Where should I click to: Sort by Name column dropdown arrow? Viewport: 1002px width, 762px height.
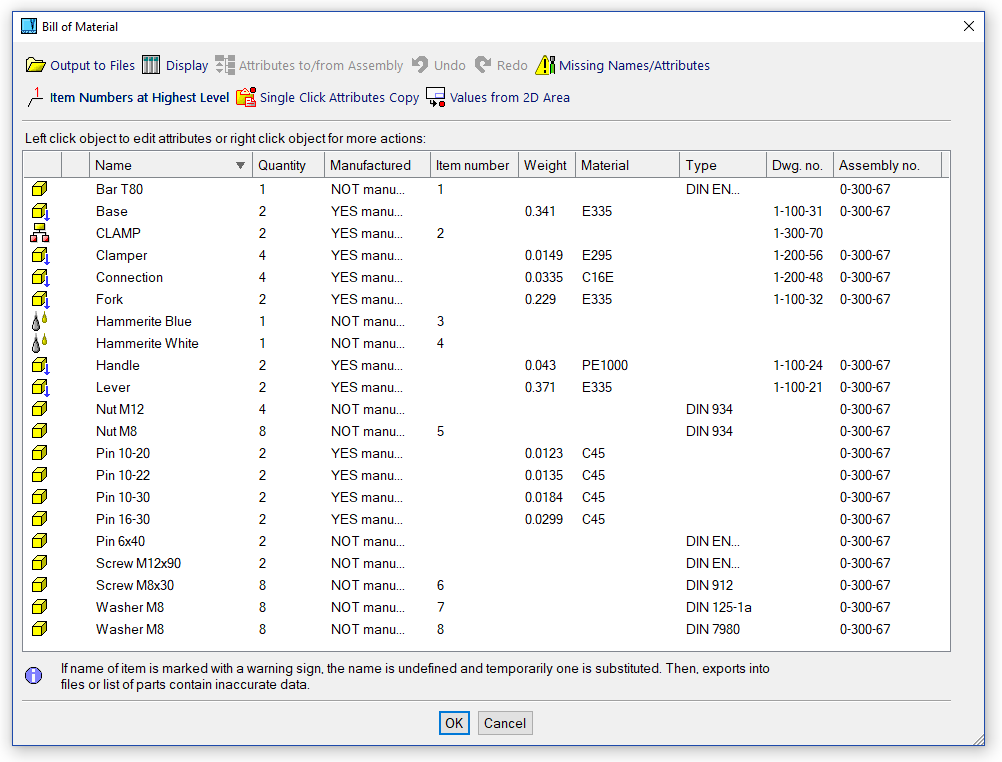[x=240, y=166]
